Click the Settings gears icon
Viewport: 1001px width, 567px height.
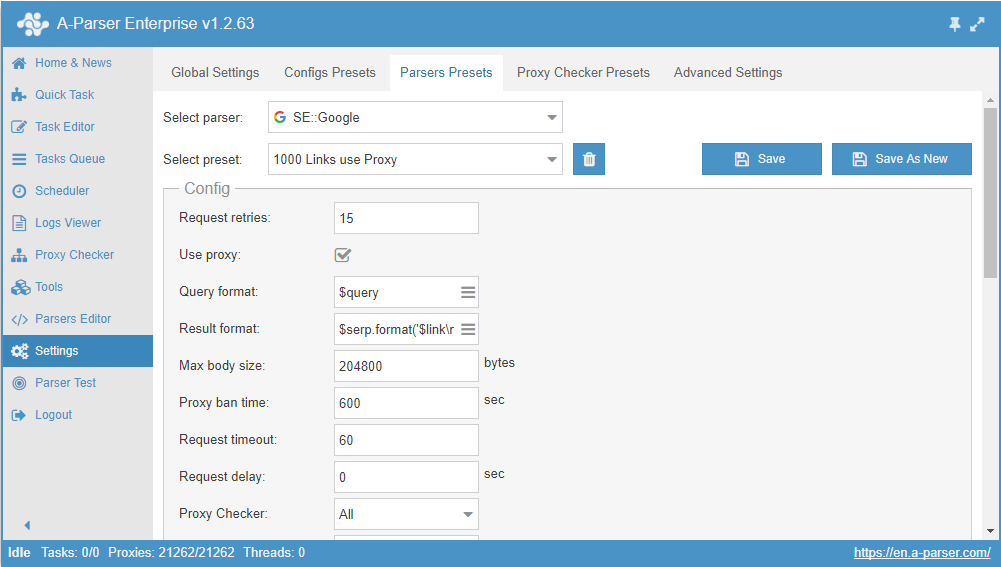click(x=20, y=351)
